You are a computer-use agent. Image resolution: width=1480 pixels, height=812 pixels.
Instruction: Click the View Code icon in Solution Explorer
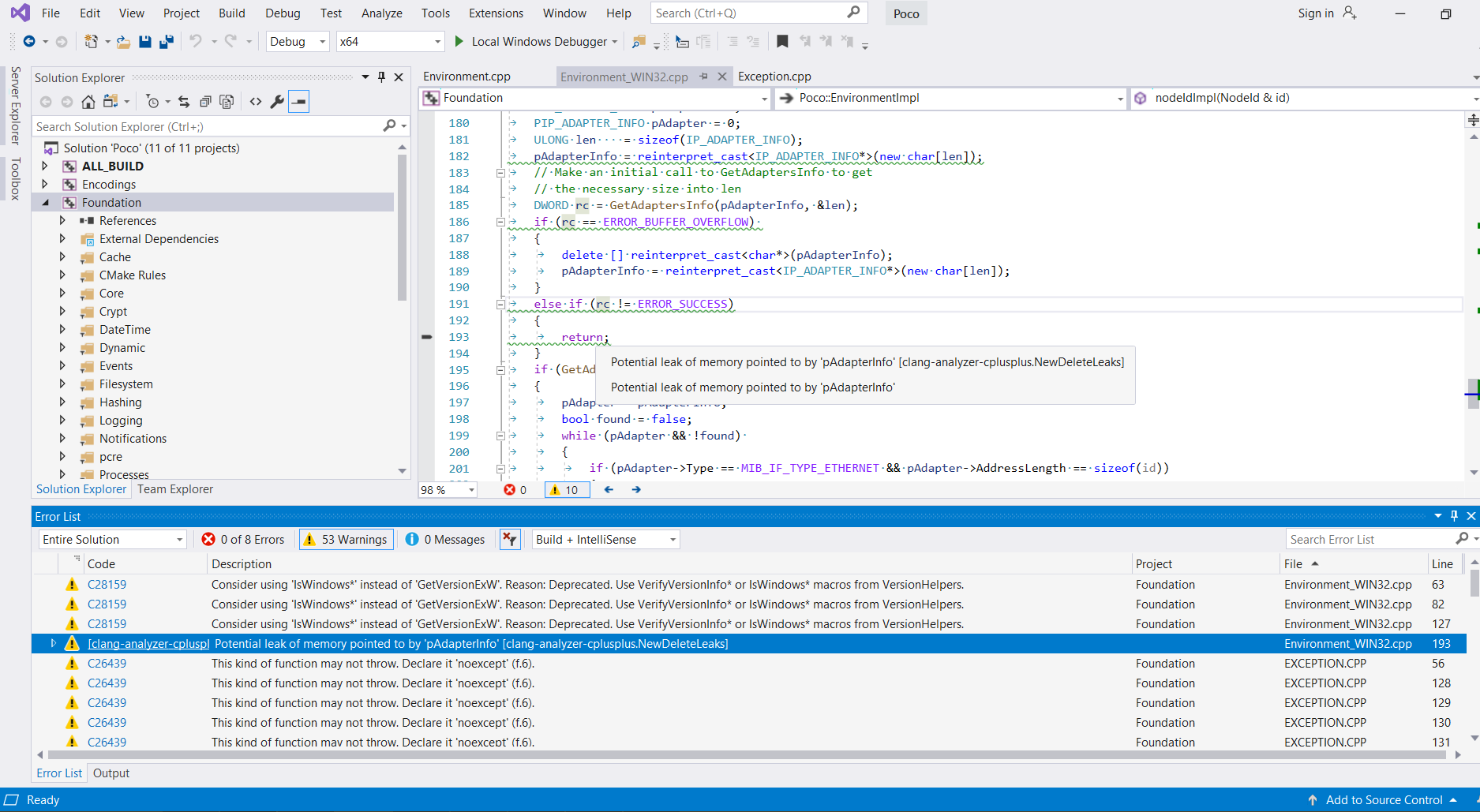pos(256,102)
